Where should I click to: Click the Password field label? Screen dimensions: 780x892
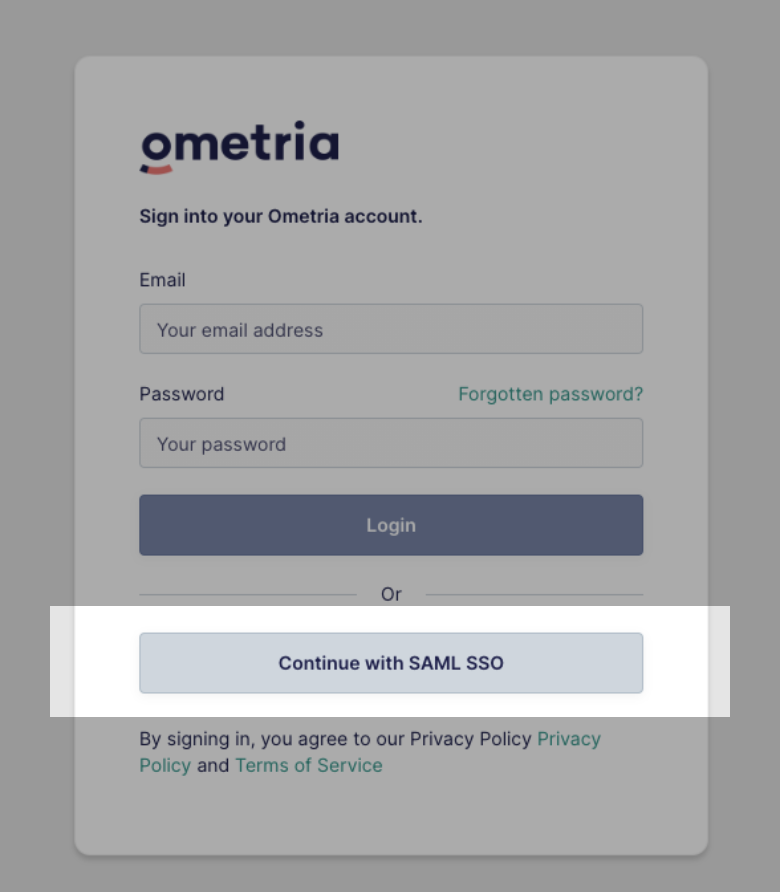pyautogui.click(x=181, y=394)
